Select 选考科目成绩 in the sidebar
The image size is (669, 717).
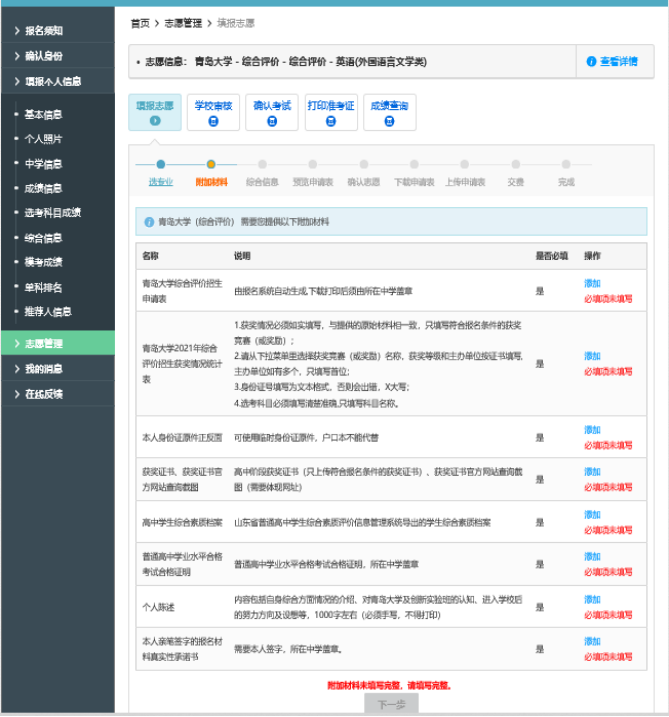pos(52,213)
